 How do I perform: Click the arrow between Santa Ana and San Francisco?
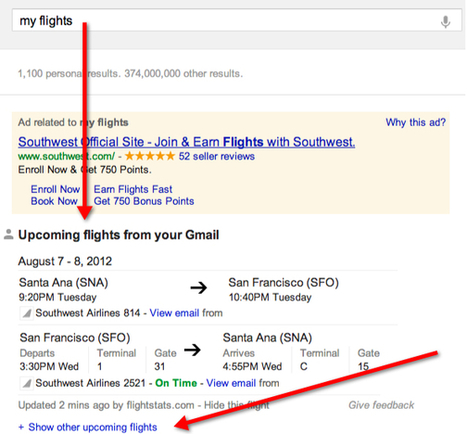coord(199,288)
